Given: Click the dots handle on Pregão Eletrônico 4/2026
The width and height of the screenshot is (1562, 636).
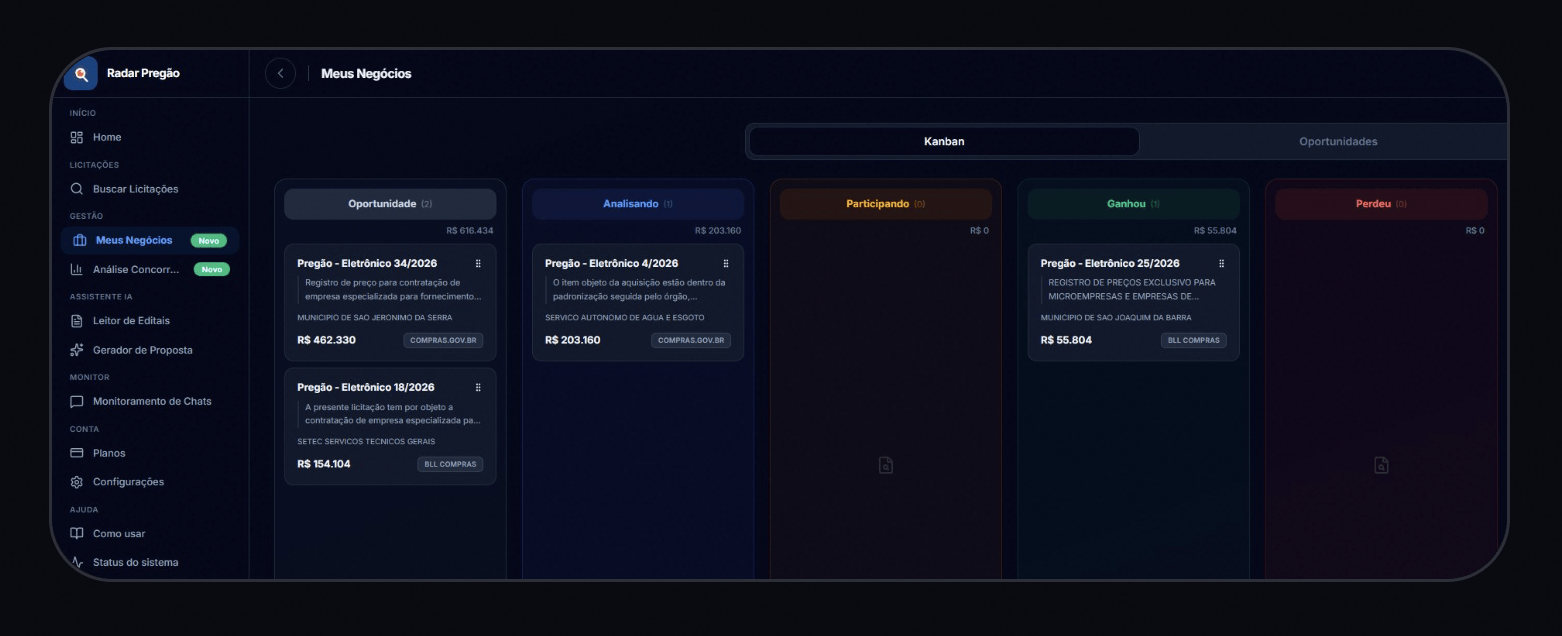Looking at the screenshot, I should pos(726,264).
